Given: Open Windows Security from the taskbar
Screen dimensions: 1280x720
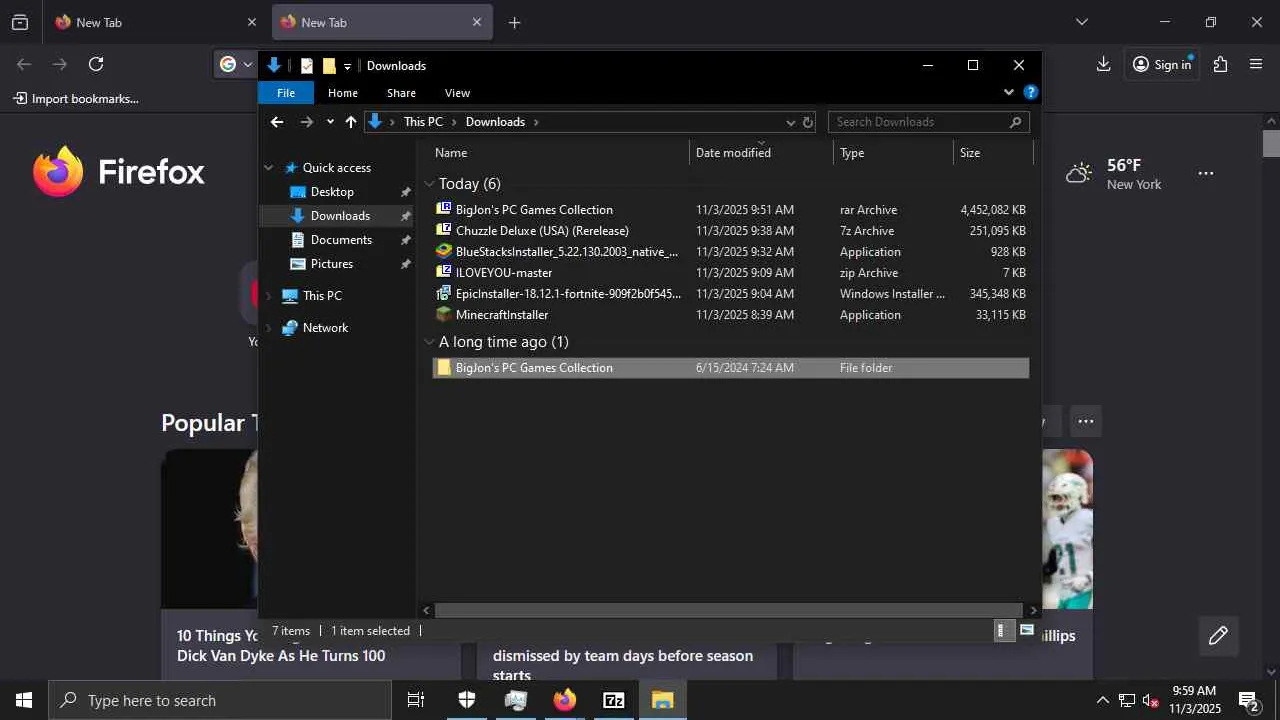Looking at the screenshot, I should coord(467,700).
